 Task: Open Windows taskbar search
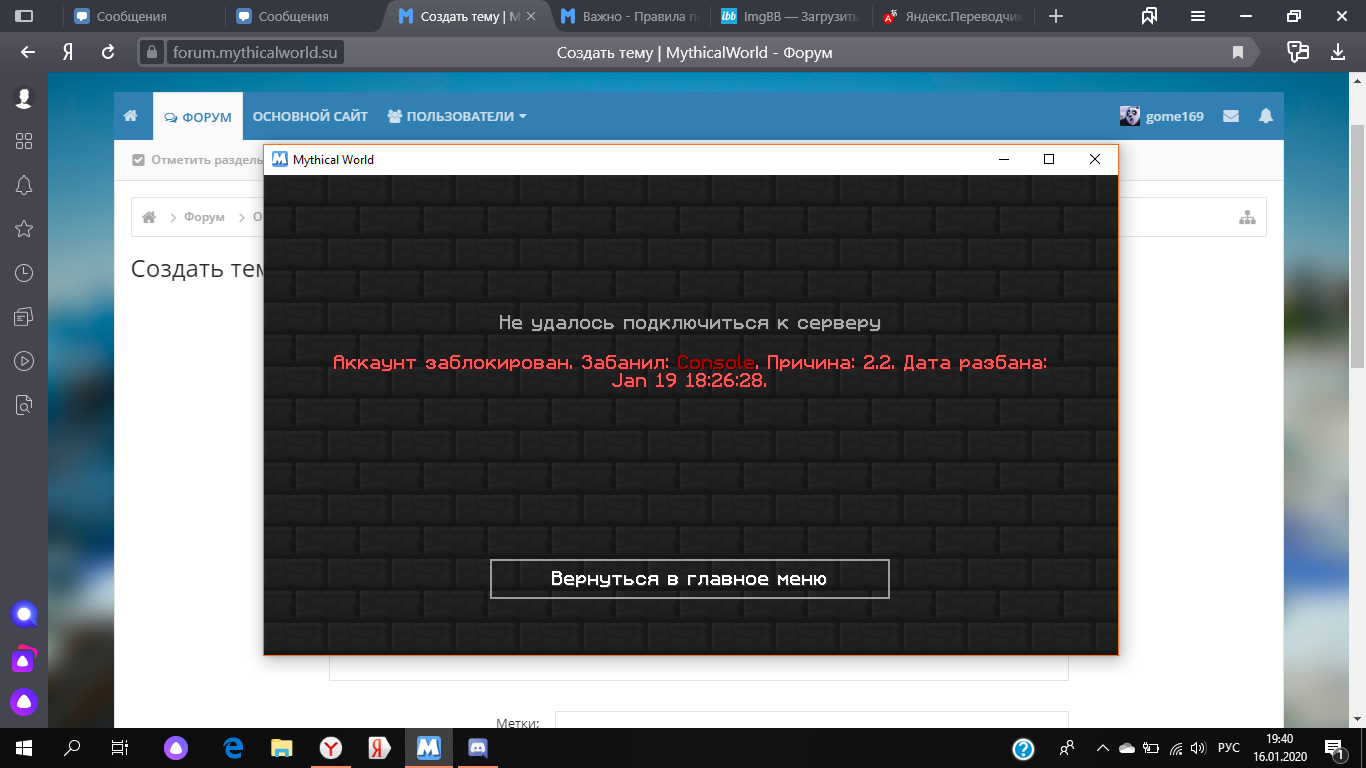click(72, 748)
